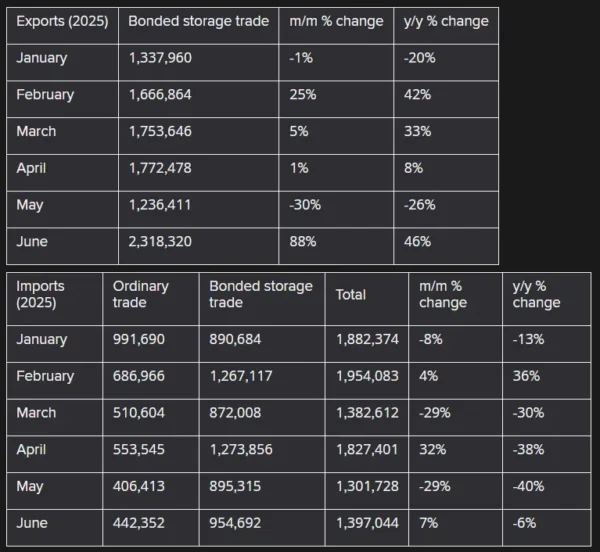Screen dimensions: 600x552
Task: Click the March ordinary trade value 510,604
Action: (x=141, y=413)
